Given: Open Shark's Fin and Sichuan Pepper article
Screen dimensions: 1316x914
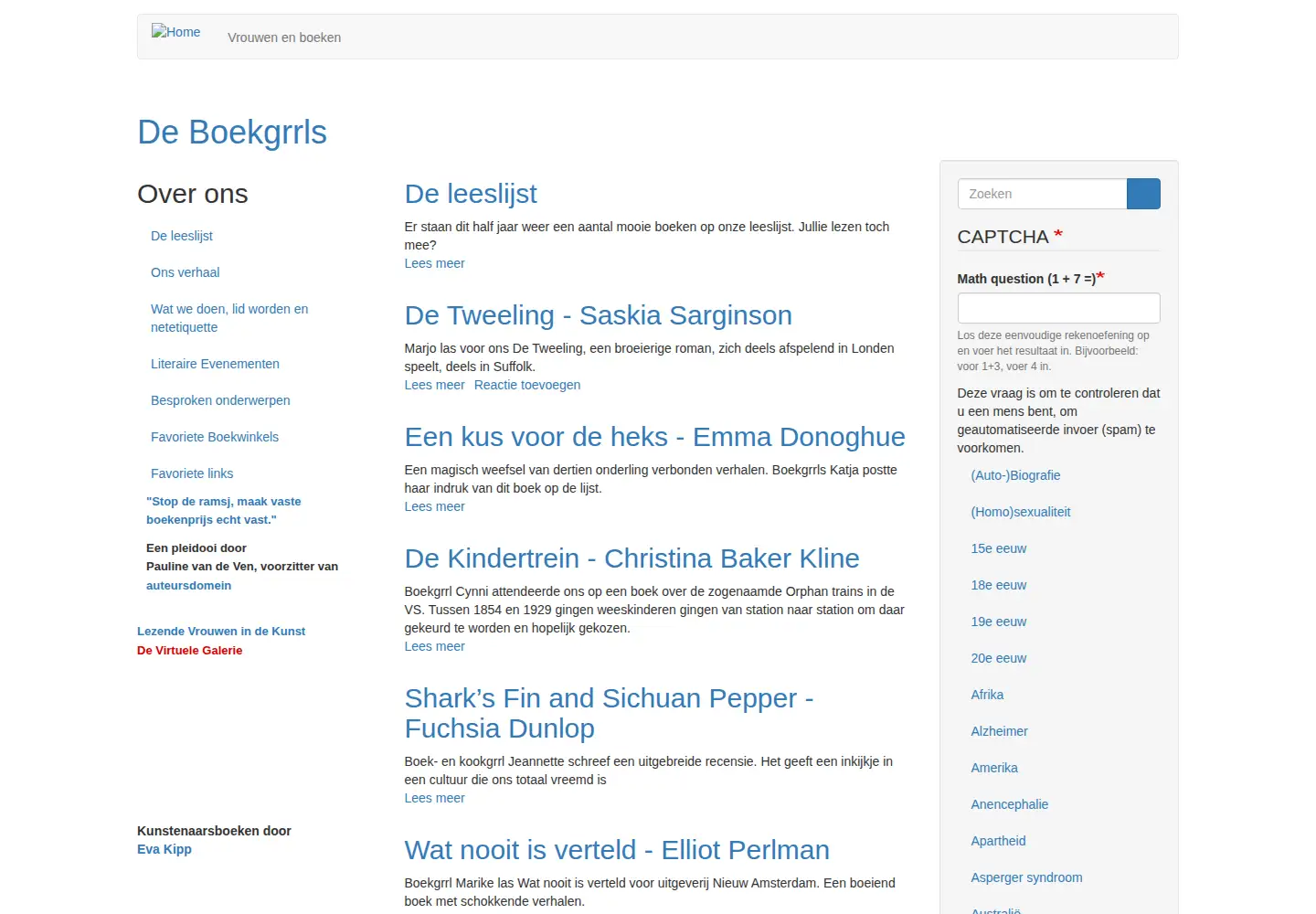Looking at the screenshot, I should click(609, 713).
